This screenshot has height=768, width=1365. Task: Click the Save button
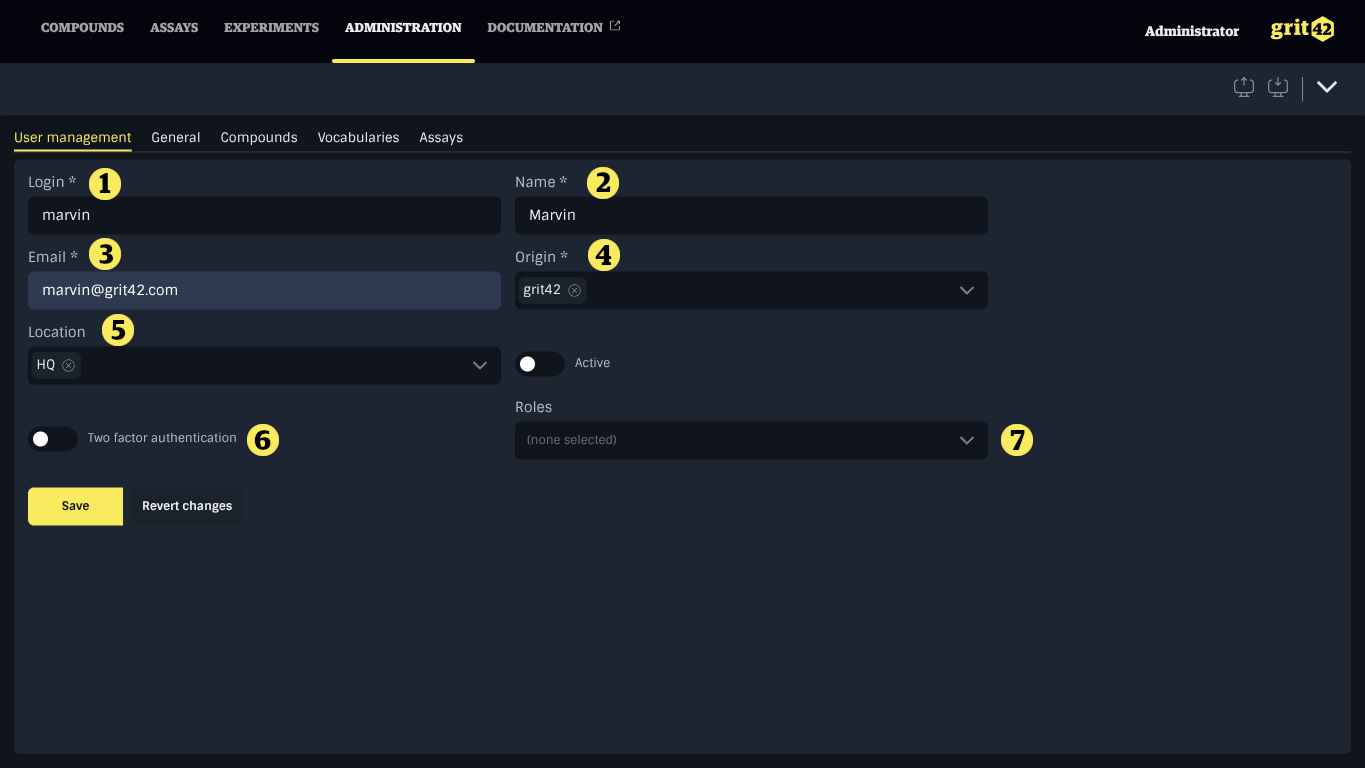click(75, 506)
